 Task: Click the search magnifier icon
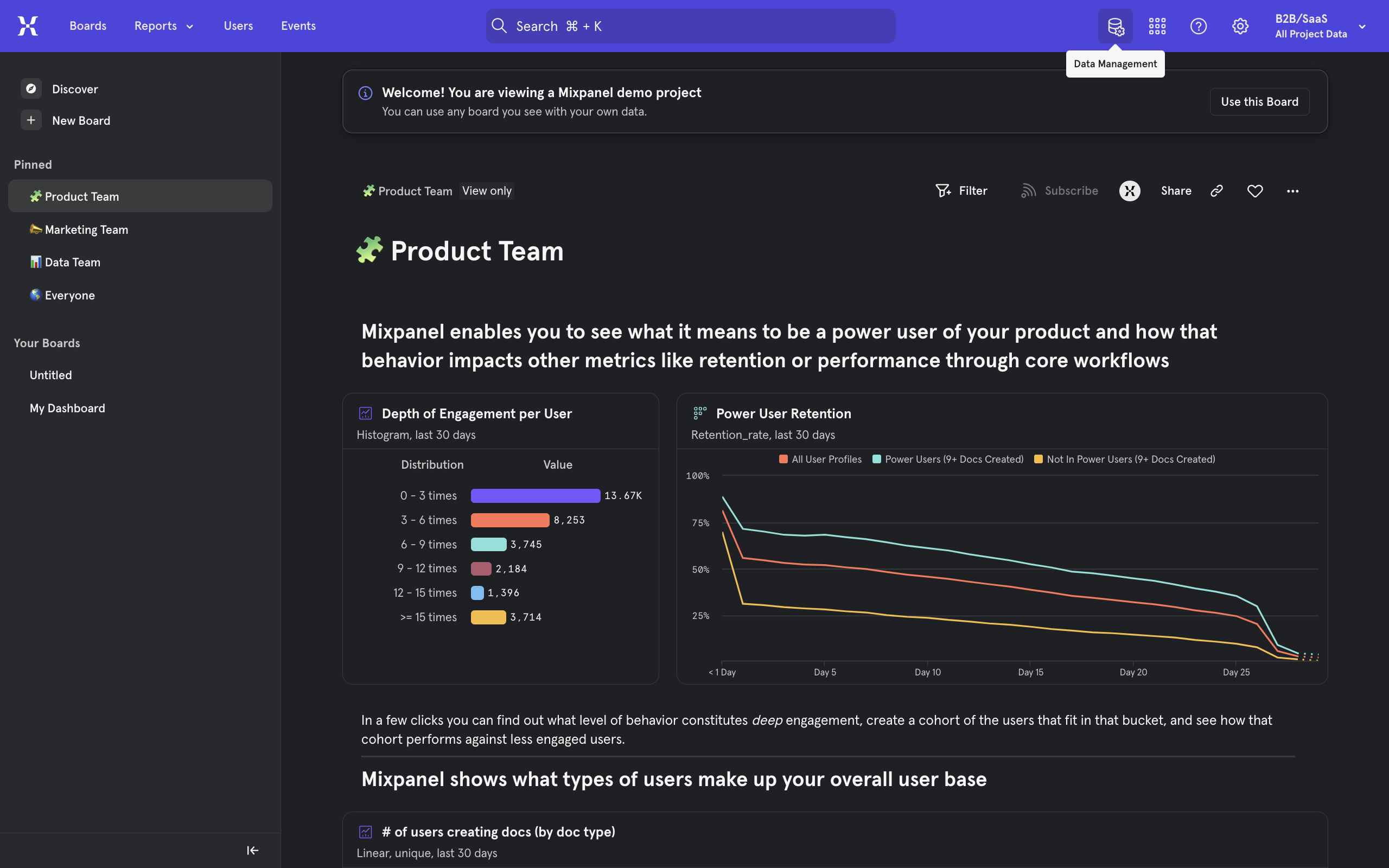point(499,26)
